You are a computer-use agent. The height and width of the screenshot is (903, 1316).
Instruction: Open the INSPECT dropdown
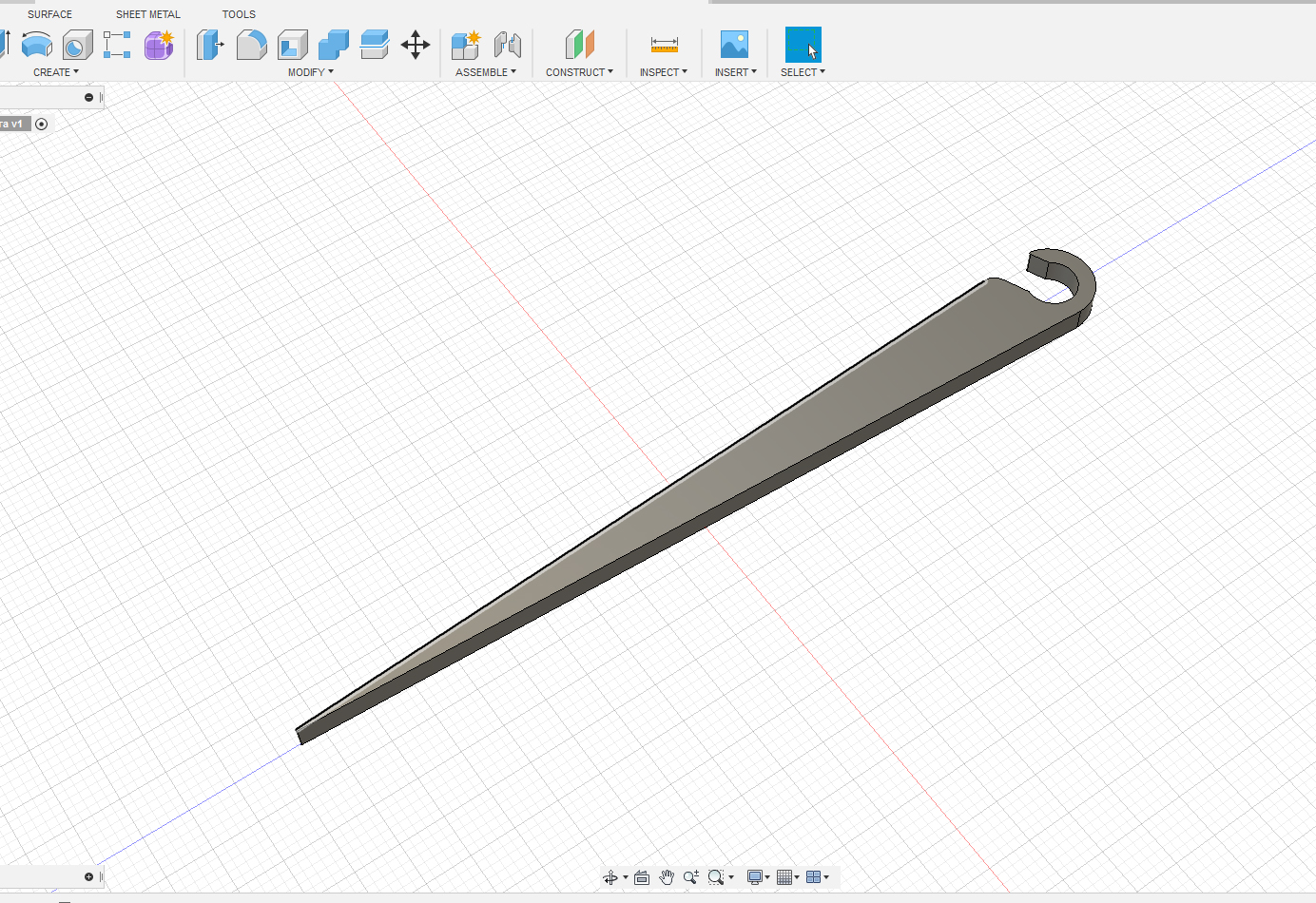coord(664,72)
